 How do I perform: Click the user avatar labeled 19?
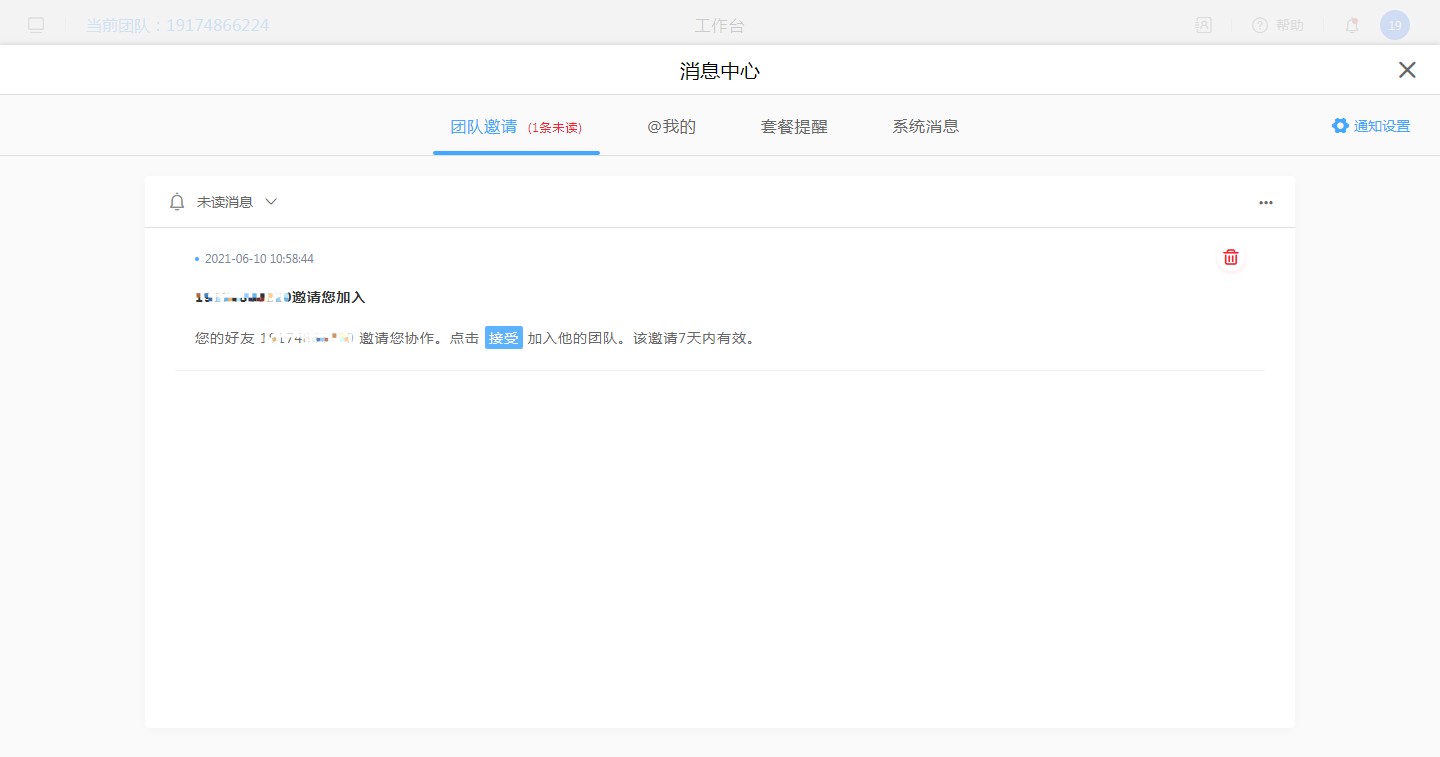1395,25
